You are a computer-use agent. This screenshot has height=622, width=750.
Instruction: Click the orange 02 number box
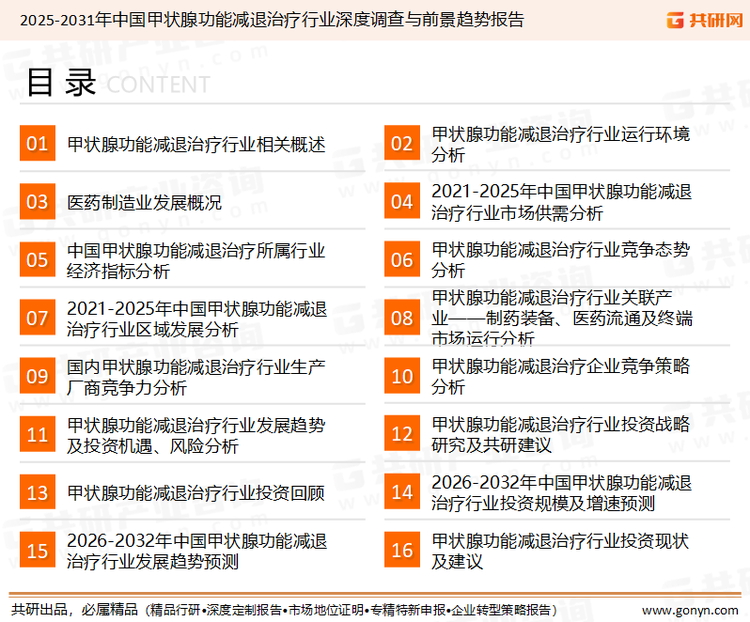point(402,143)
